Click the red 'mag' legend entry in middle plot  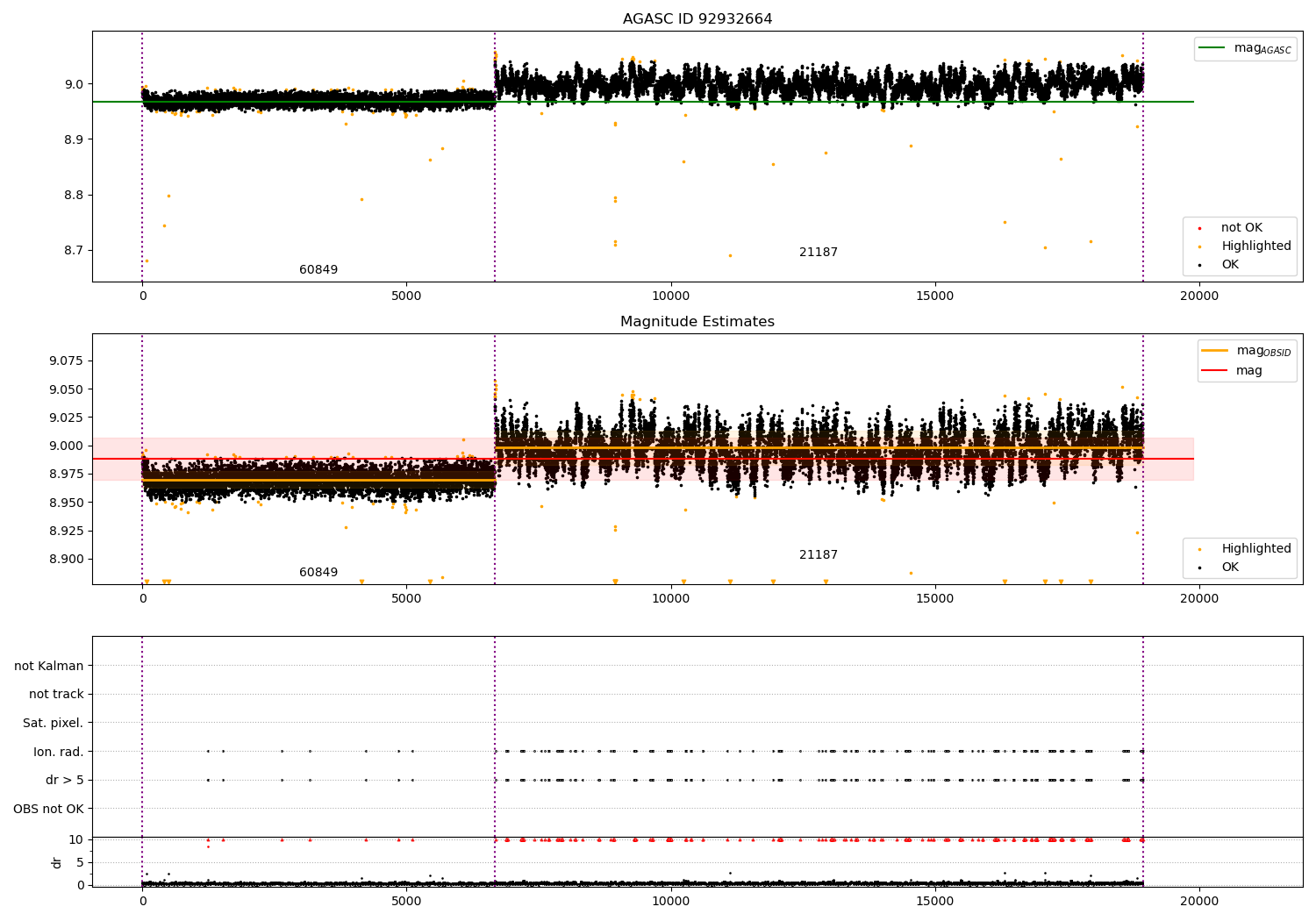1232,371
